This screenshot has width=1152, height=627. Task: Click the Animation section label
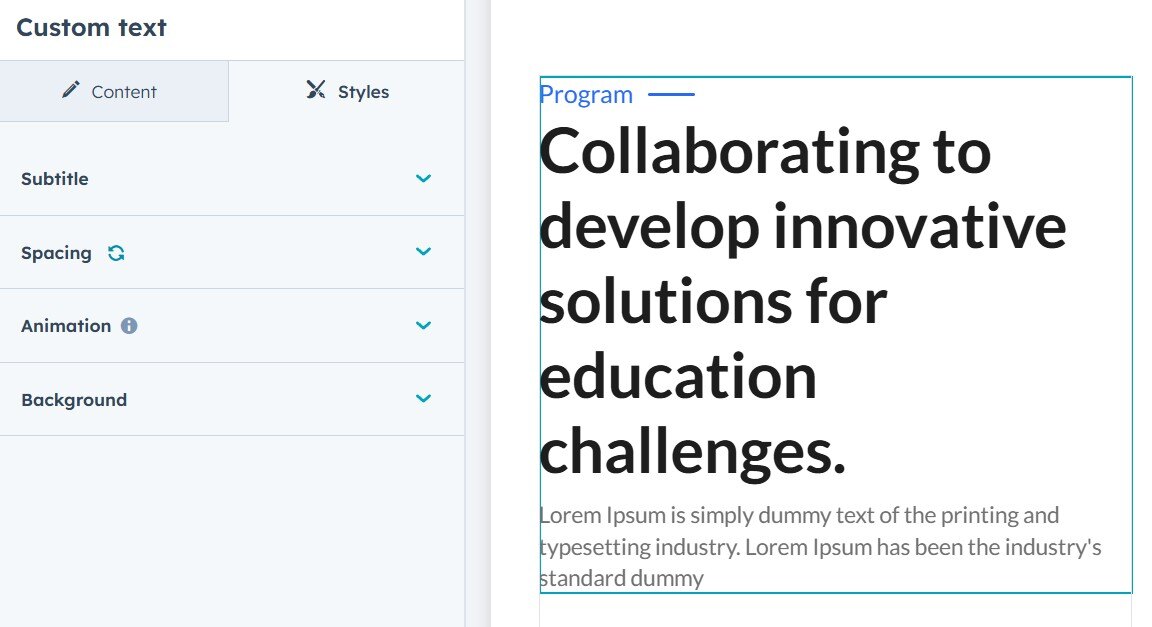tap(66, 326)
